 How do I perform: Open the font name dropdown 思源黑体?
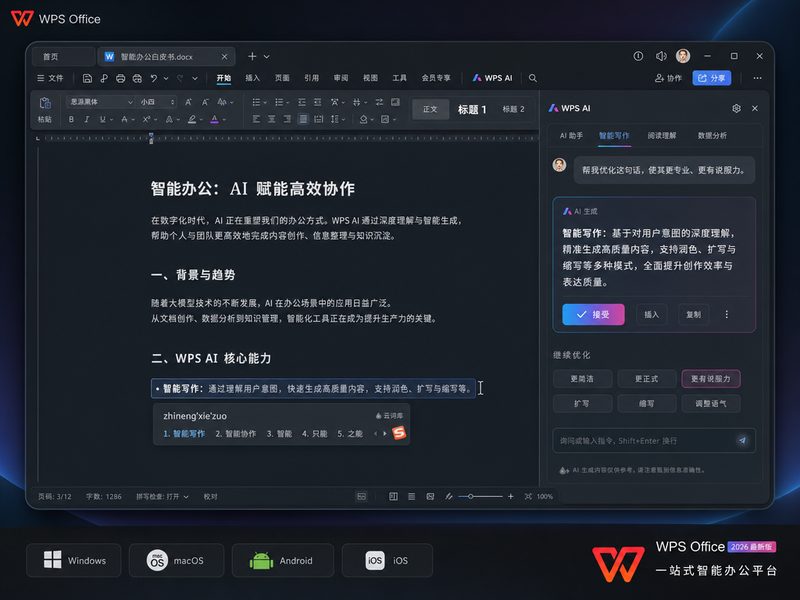point(101,102)
